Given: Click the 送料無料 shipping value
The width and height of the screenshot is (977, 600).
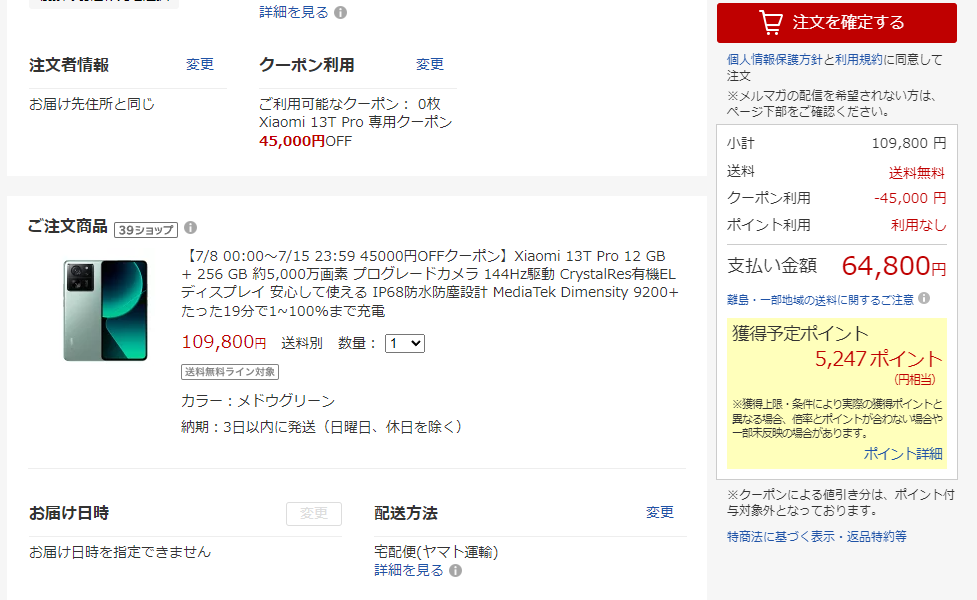Looking at the screenshot, I should 917,173.
